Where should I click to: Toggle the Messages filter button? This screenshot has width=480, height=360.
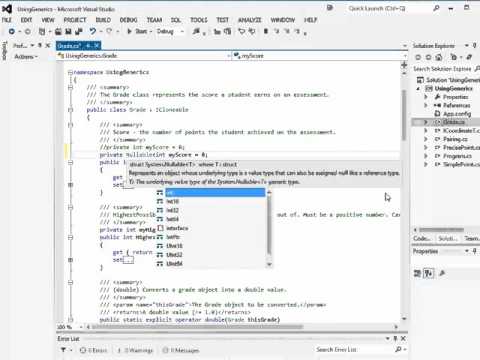[x=181, y=350]
